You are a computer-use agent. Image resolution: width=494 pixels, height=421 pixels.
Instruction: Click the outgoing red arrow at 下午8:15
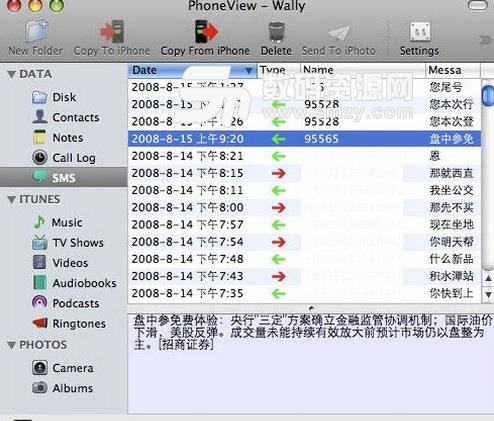(x=279, y=173)
